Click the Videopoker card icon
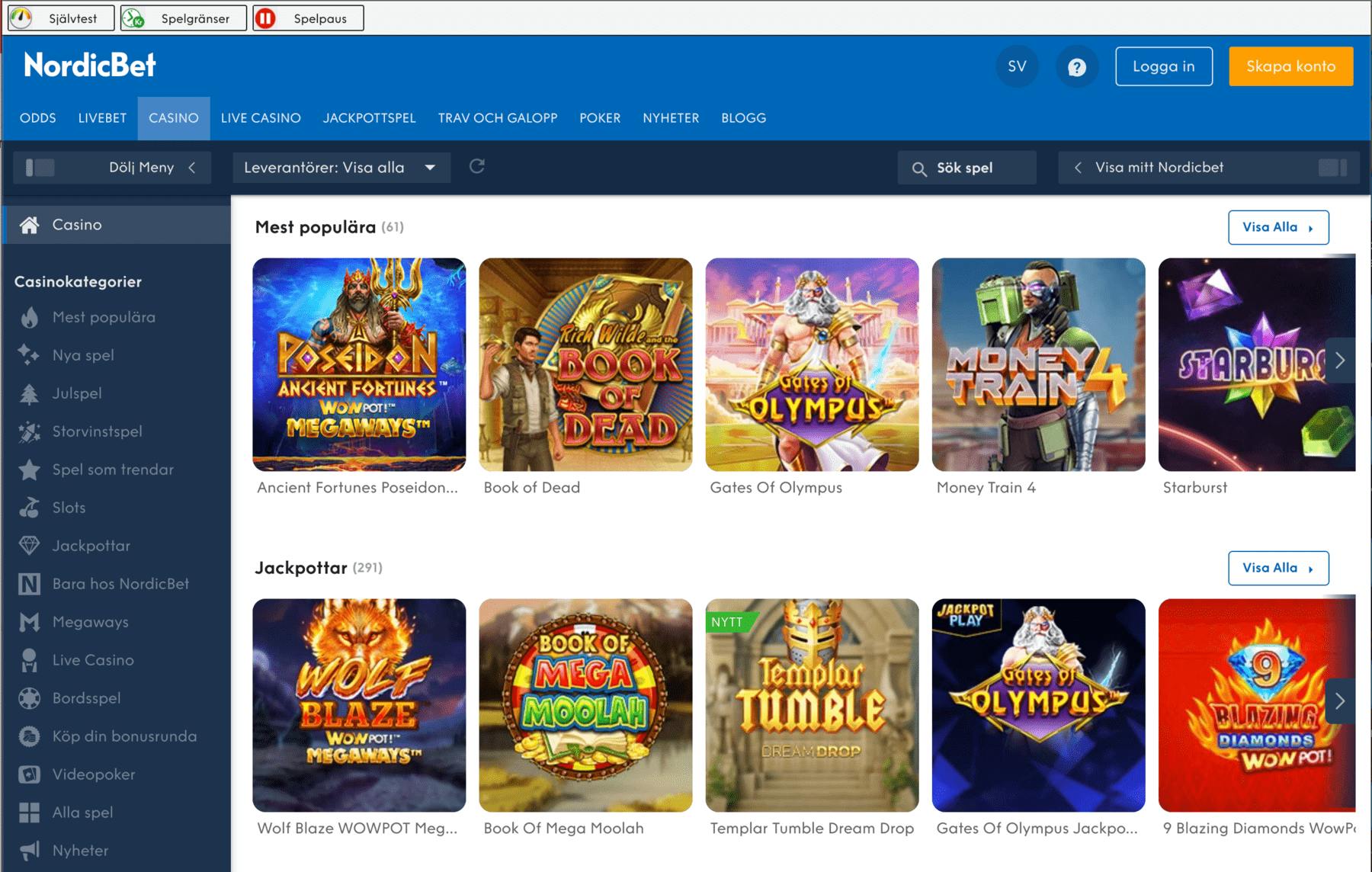 pyautogui.click(x=30, y=774)
